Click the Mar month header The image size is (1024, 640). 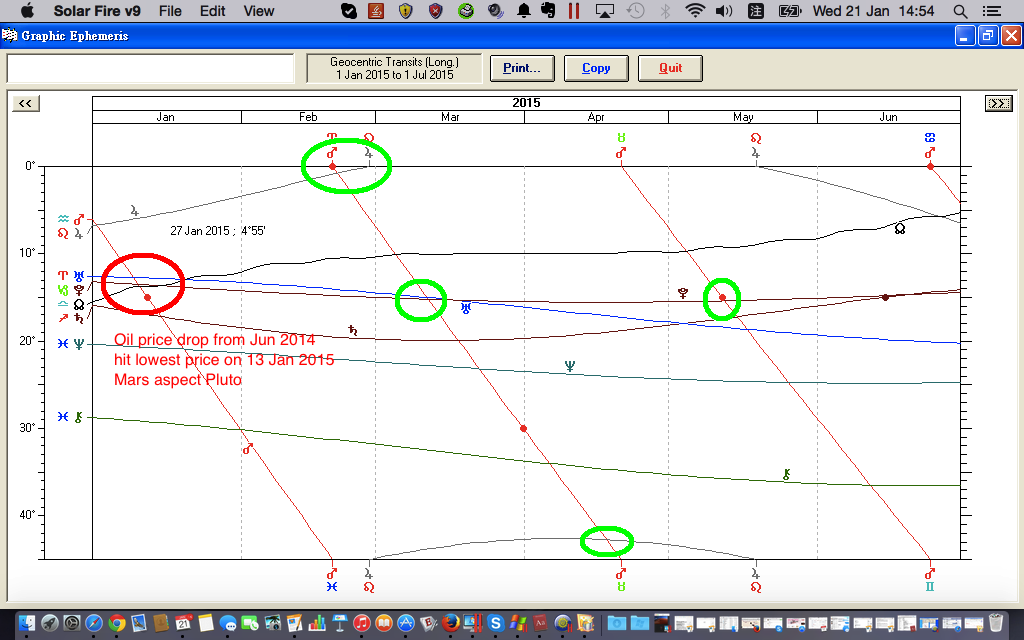450,117
